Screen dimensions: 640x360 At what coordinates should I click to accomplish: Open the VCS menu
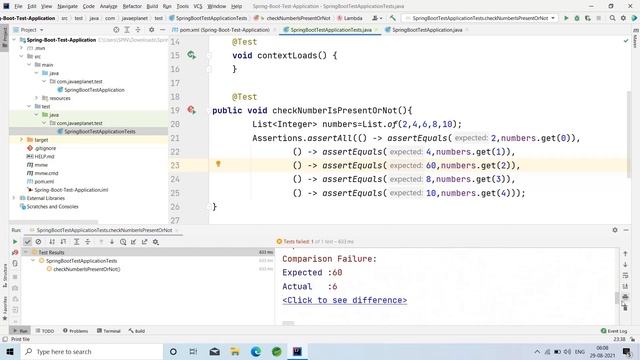198,6
